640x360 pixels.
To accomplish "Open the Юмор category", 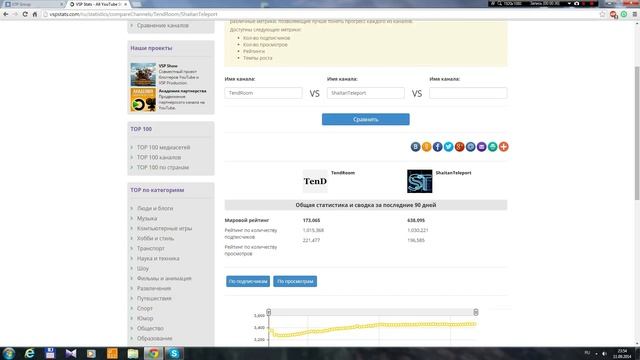I will pos(145,318).
